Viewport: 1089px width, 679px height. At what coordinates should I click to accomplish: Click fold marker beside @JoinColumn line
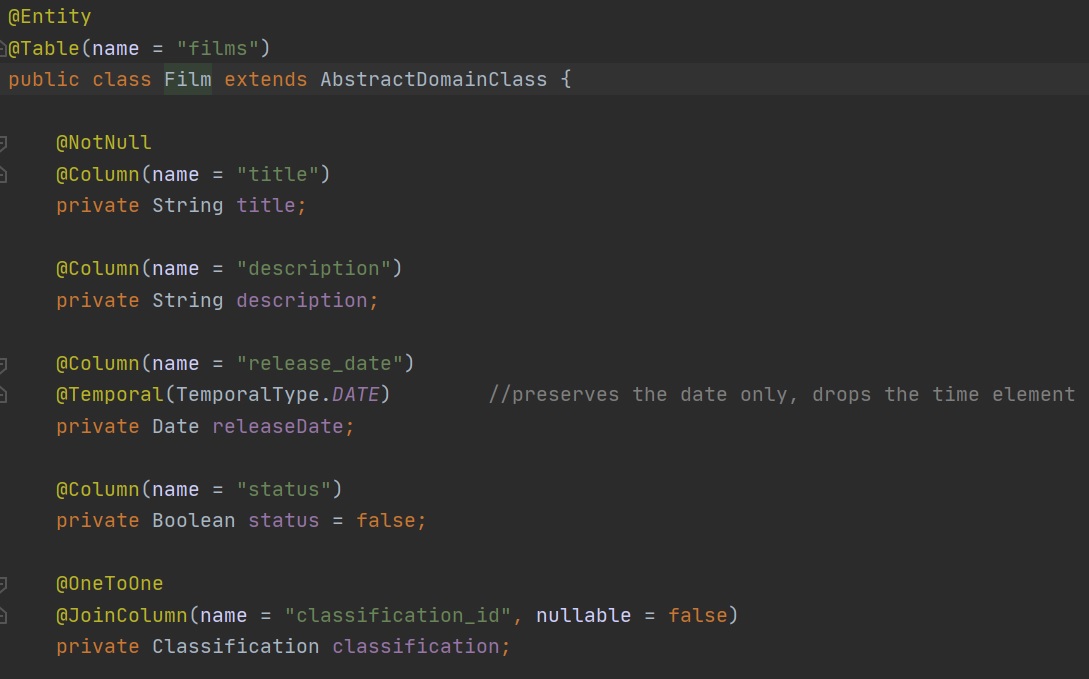pyautogui.click(x=3, y=615)
